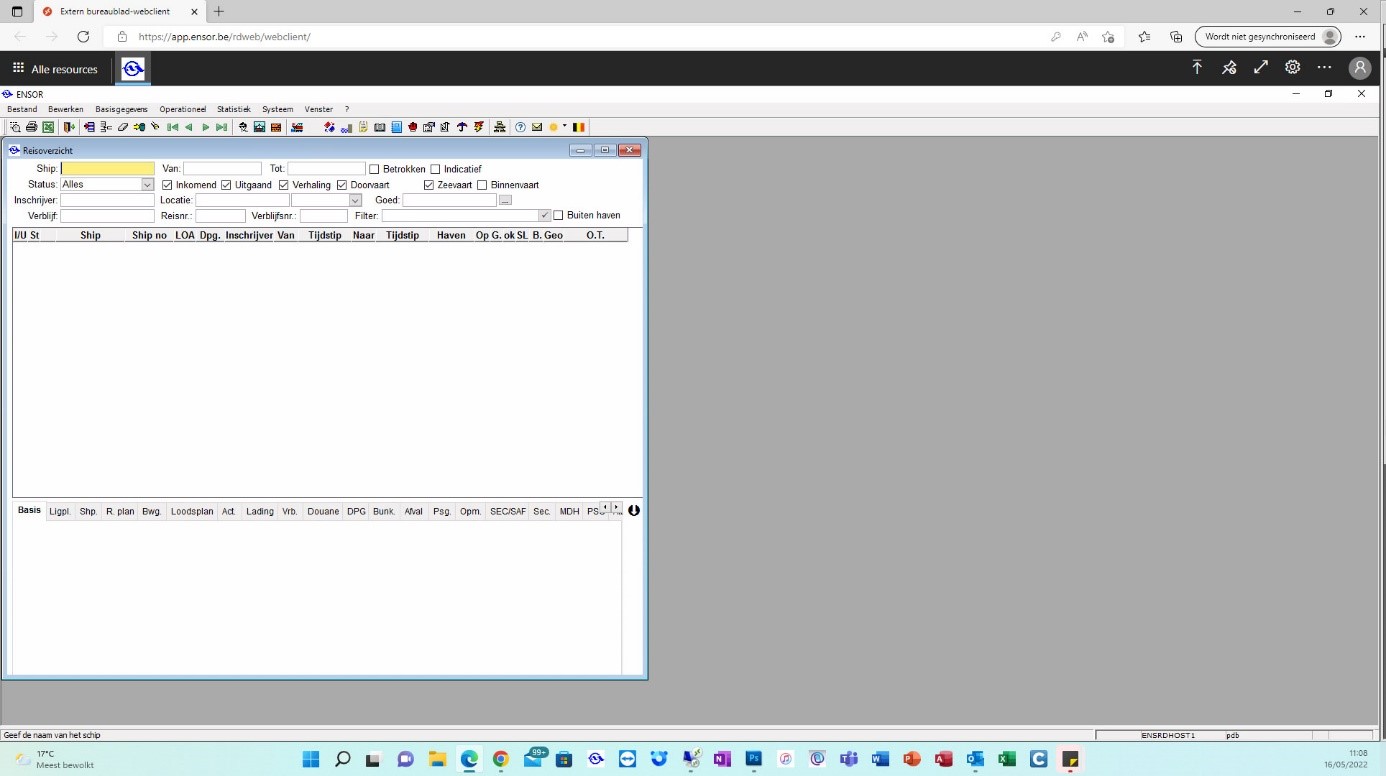Expand the Filter dropdown
Screen dimensions: 1386x776
click(544, 216)
